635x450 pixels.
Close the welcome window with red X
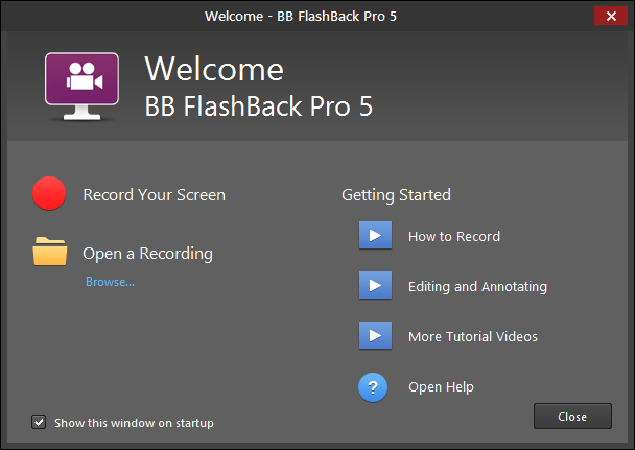pos(611,16)
